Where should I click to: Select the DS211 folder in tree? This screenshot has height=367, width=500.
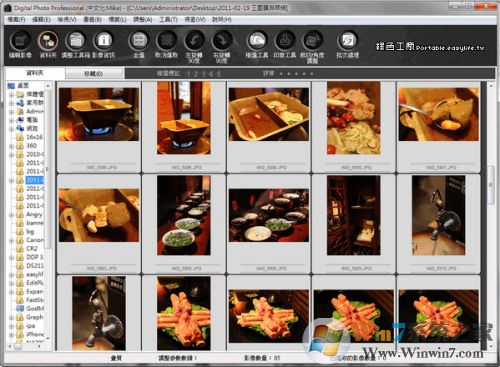pos(35,266)
